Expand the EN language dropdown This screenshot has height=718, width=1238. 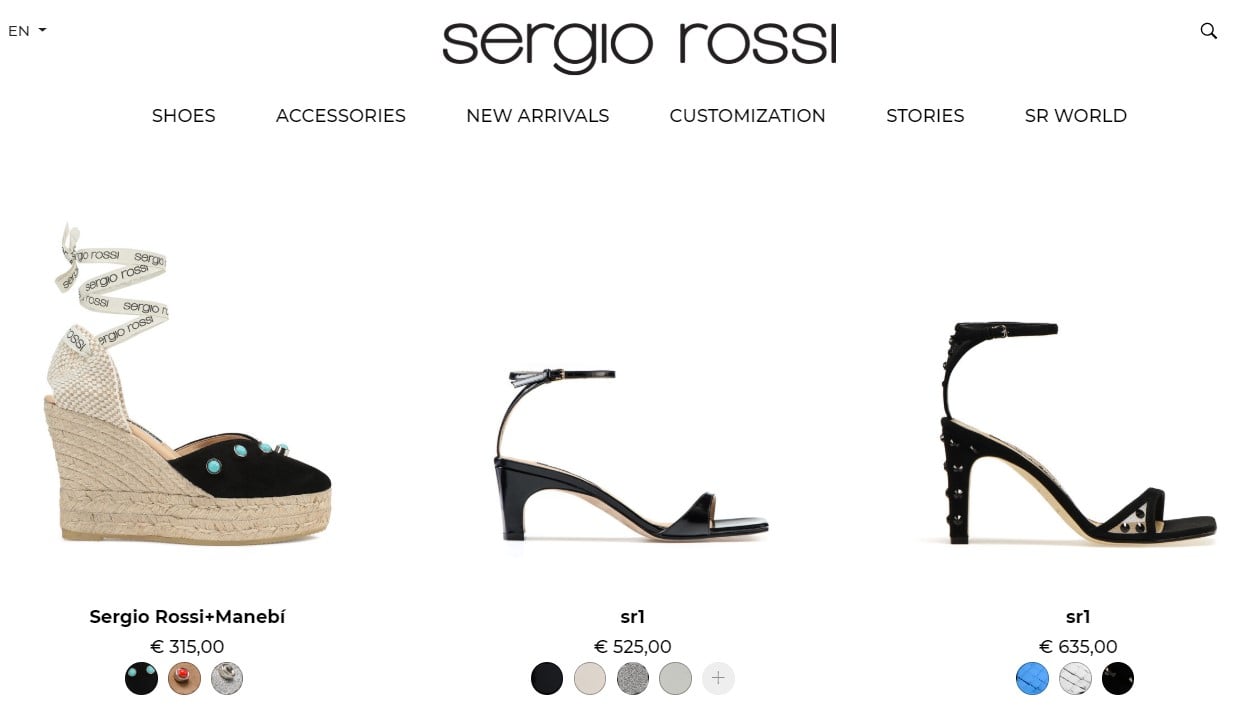27,31
